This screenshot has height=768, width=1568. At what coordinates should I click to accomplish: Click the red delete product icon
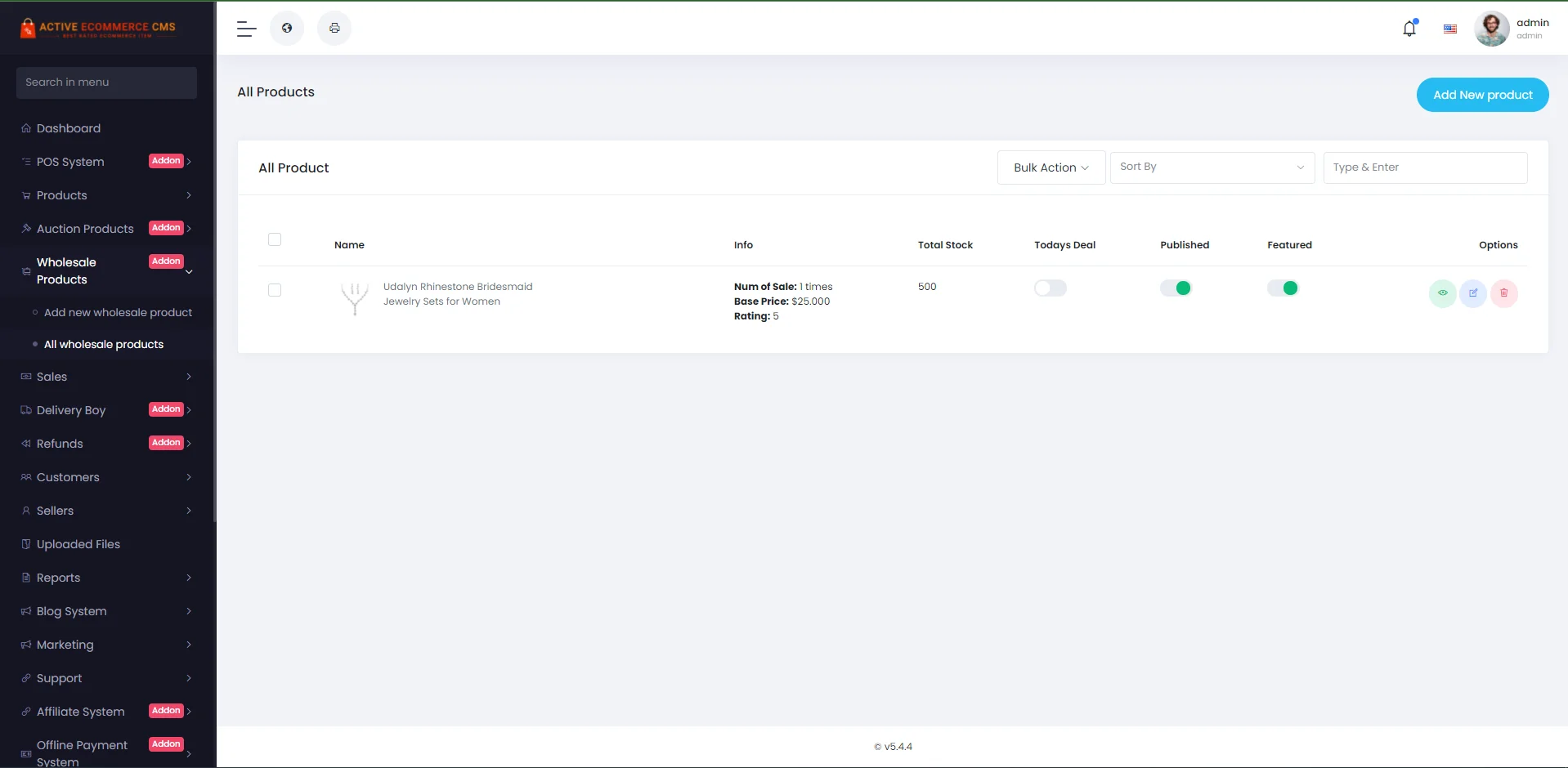pos(1504,293)
